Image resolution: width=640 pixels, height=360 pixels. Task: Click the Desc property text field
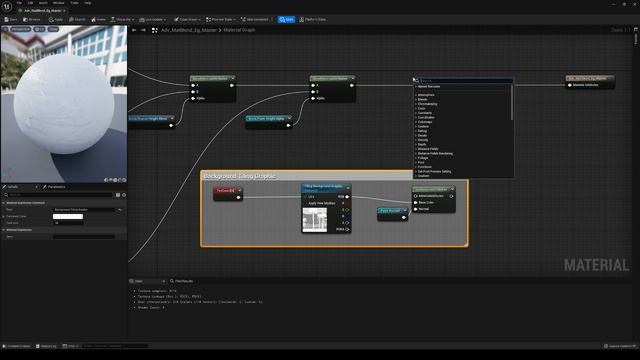pyautogui.click(x=84, y=237)
